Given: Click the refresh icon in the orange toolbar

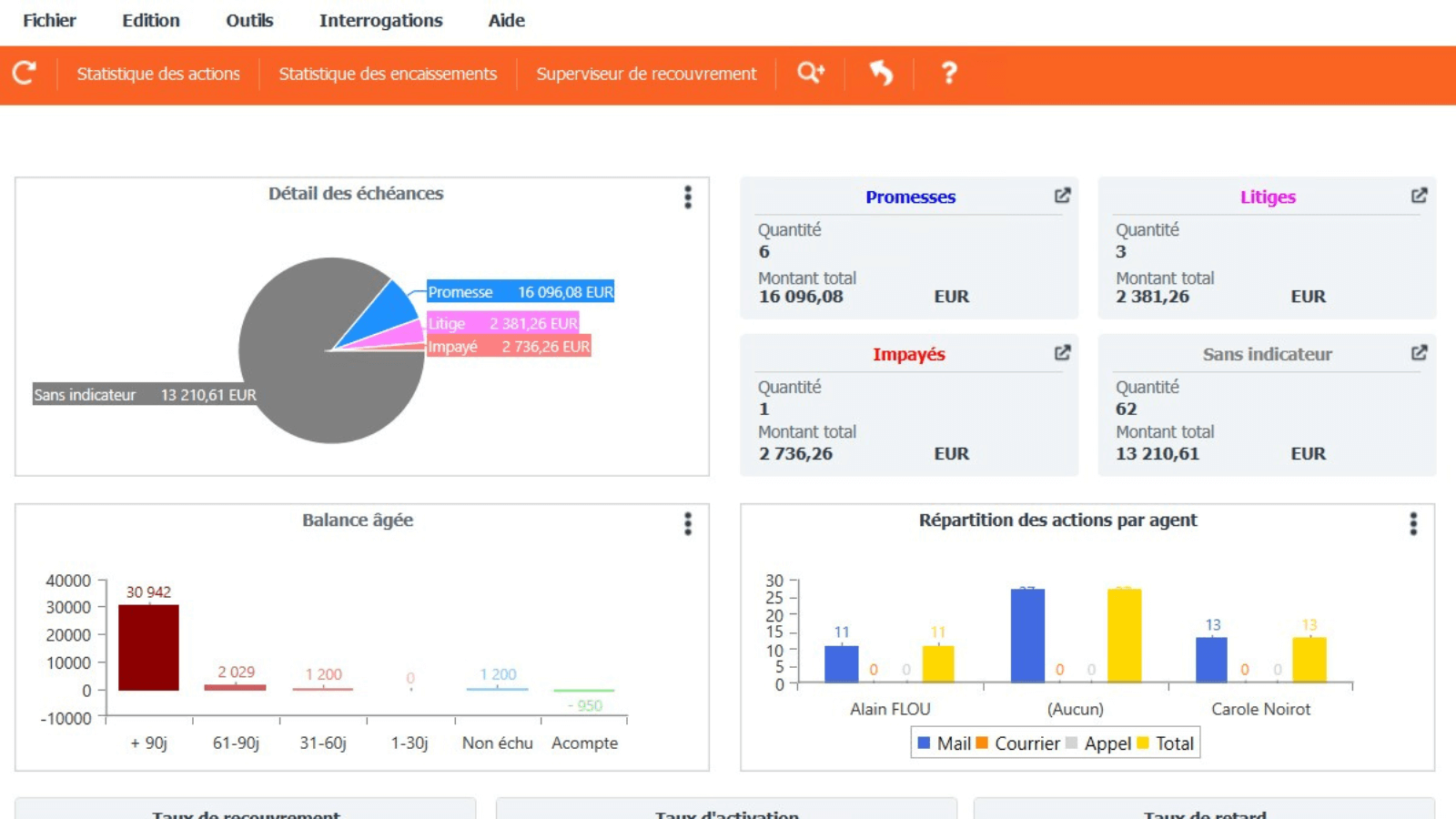Looking at the screenshot, I should coord(25,73).
